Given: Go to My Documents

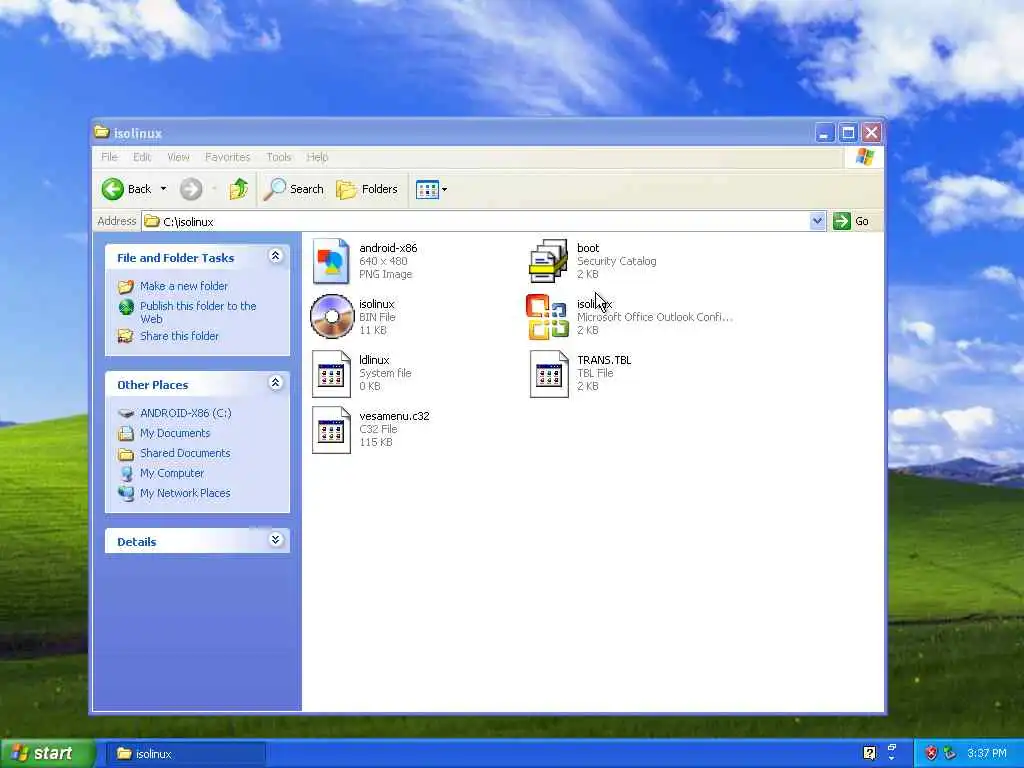Looking at the screenshot, I should [175, 433].
